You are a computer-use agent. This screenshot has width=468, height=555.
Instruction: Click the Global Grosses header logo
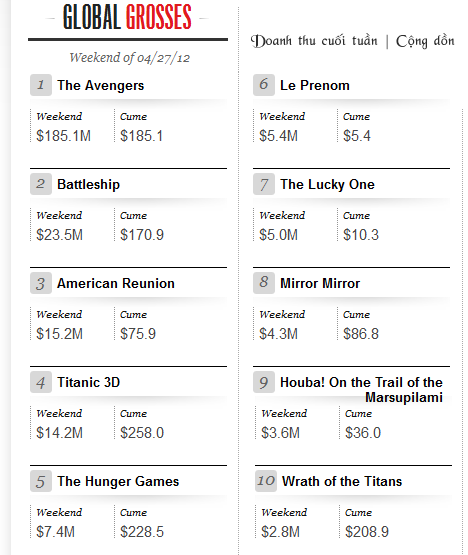pos(127,17)
